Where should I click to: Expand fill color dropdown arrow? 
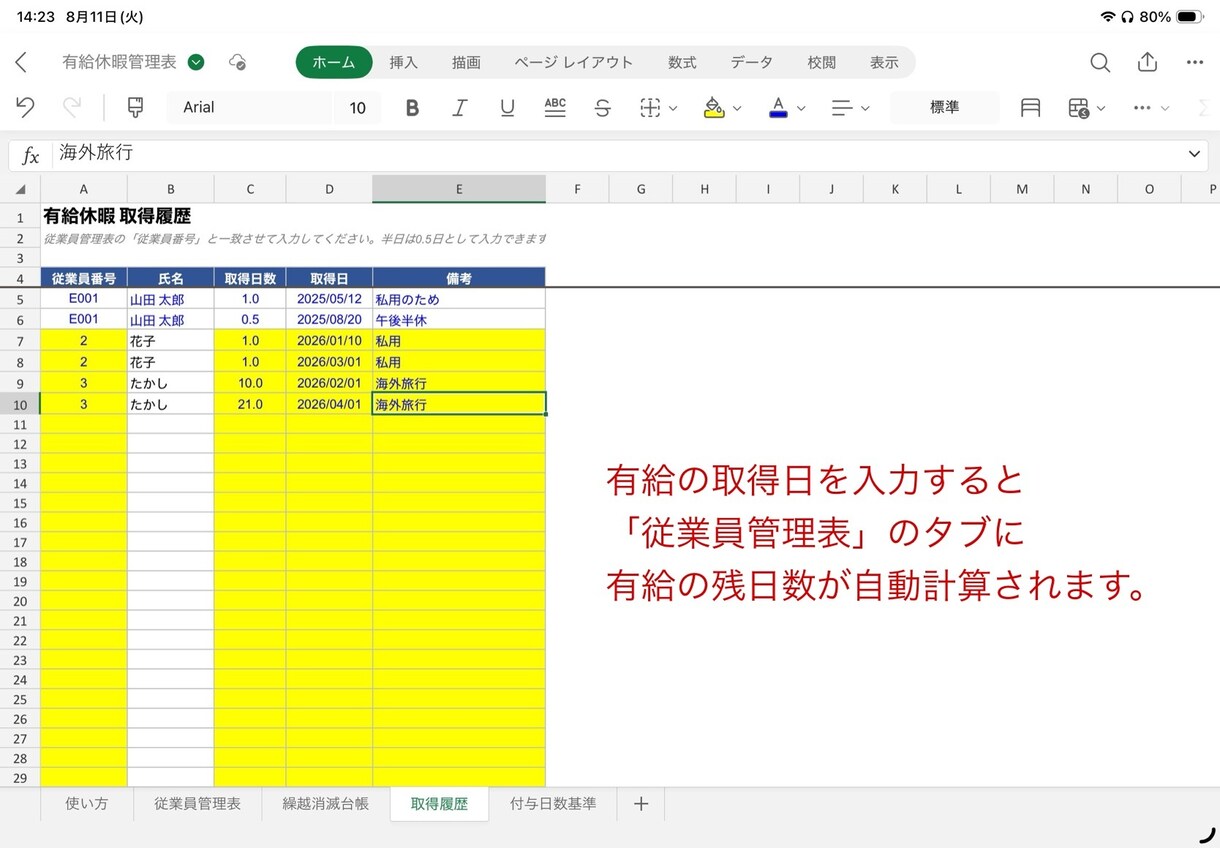pyautogui.click(x=737, y=108)
